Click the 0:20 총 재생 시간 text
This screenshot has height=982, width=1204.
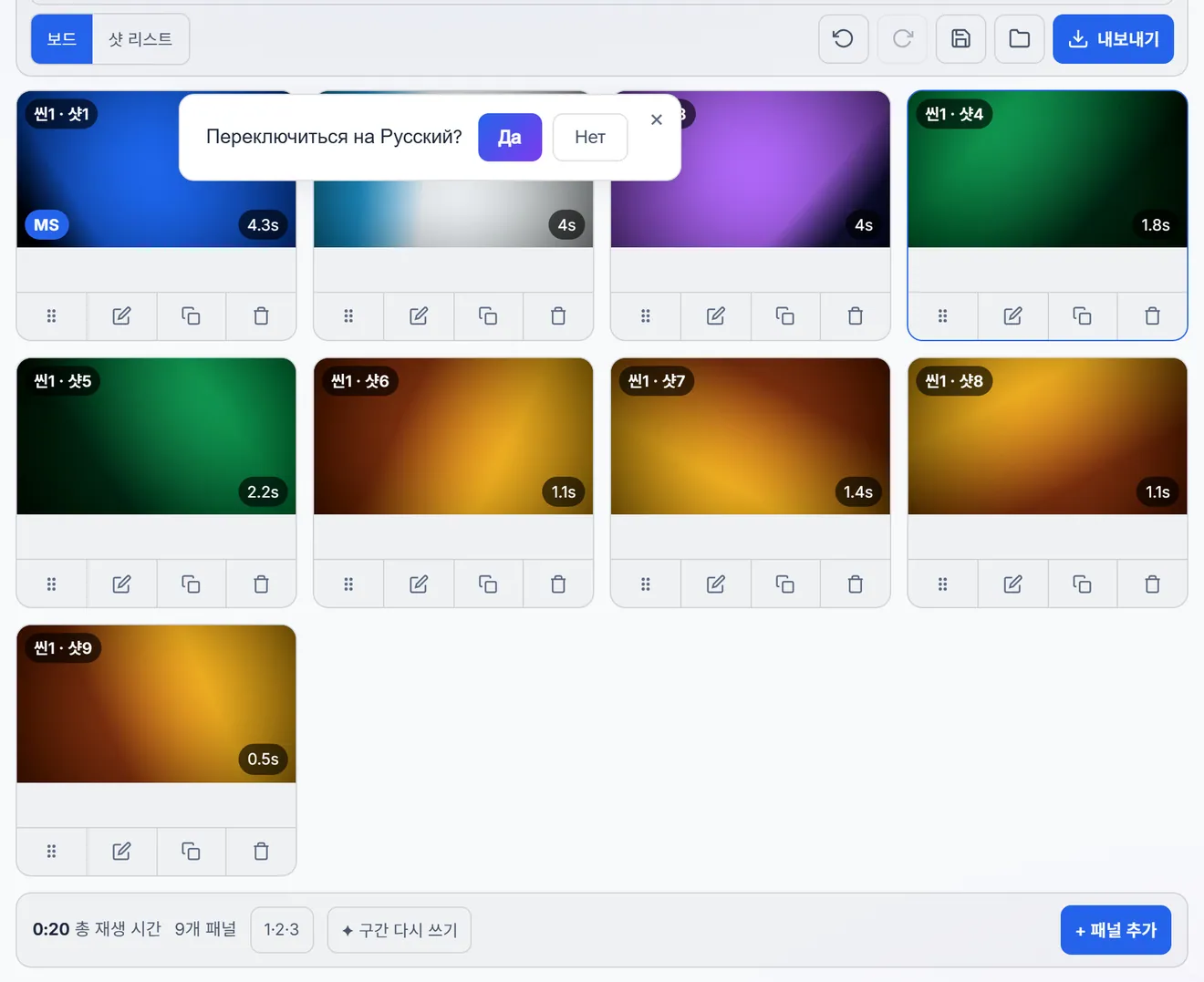[x=97, y=929]
